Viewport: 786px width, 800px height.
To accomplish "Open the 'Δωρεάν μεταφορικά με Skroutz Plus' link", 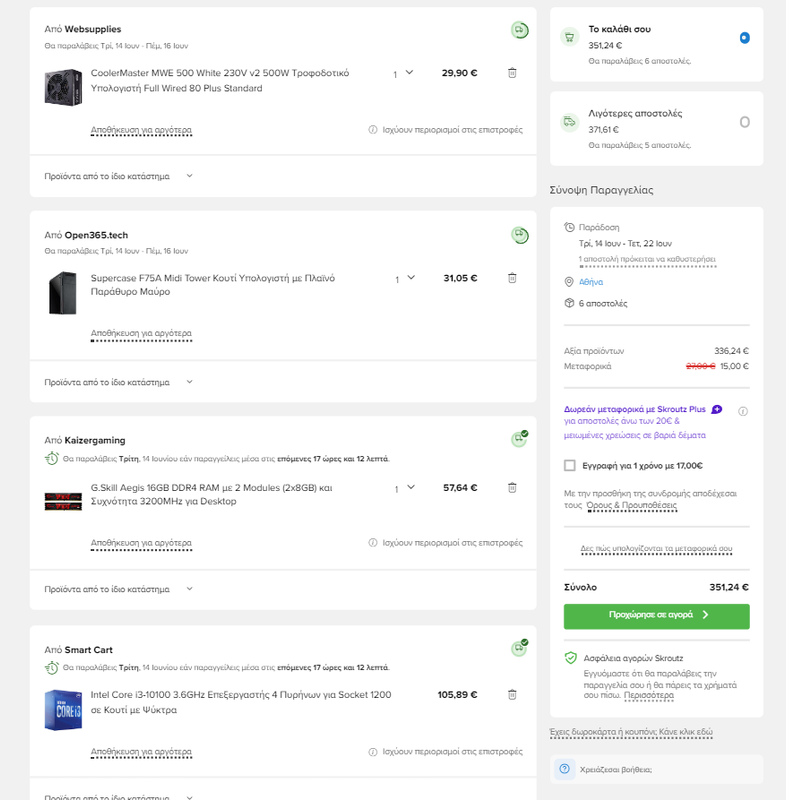I will pos(635,409).
